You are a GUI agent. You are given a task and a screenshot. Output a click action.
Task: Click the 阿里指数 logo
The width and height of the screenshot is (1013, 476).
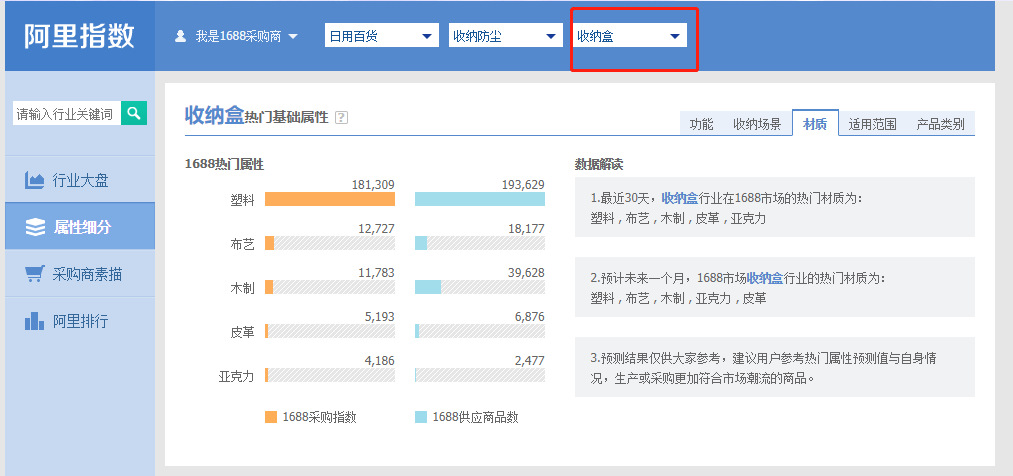pyautogui.click(x=79, y=36)
